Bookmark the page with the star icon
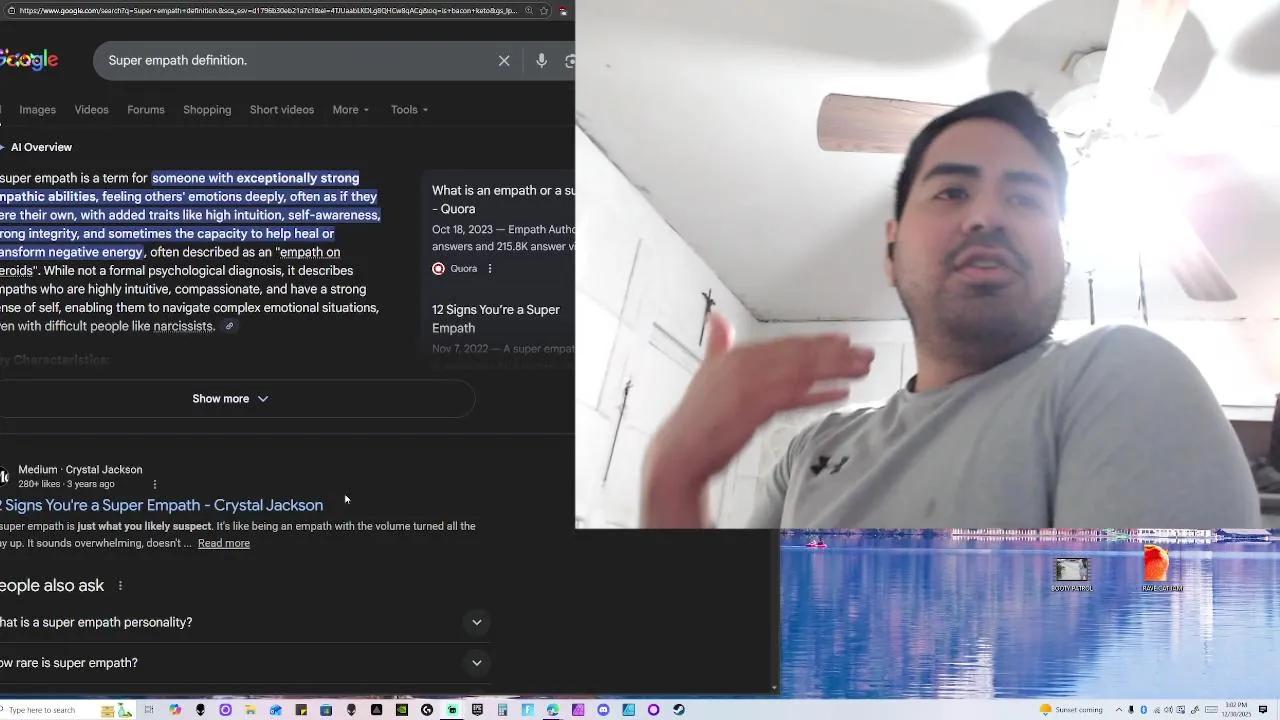 click(543, 11)
